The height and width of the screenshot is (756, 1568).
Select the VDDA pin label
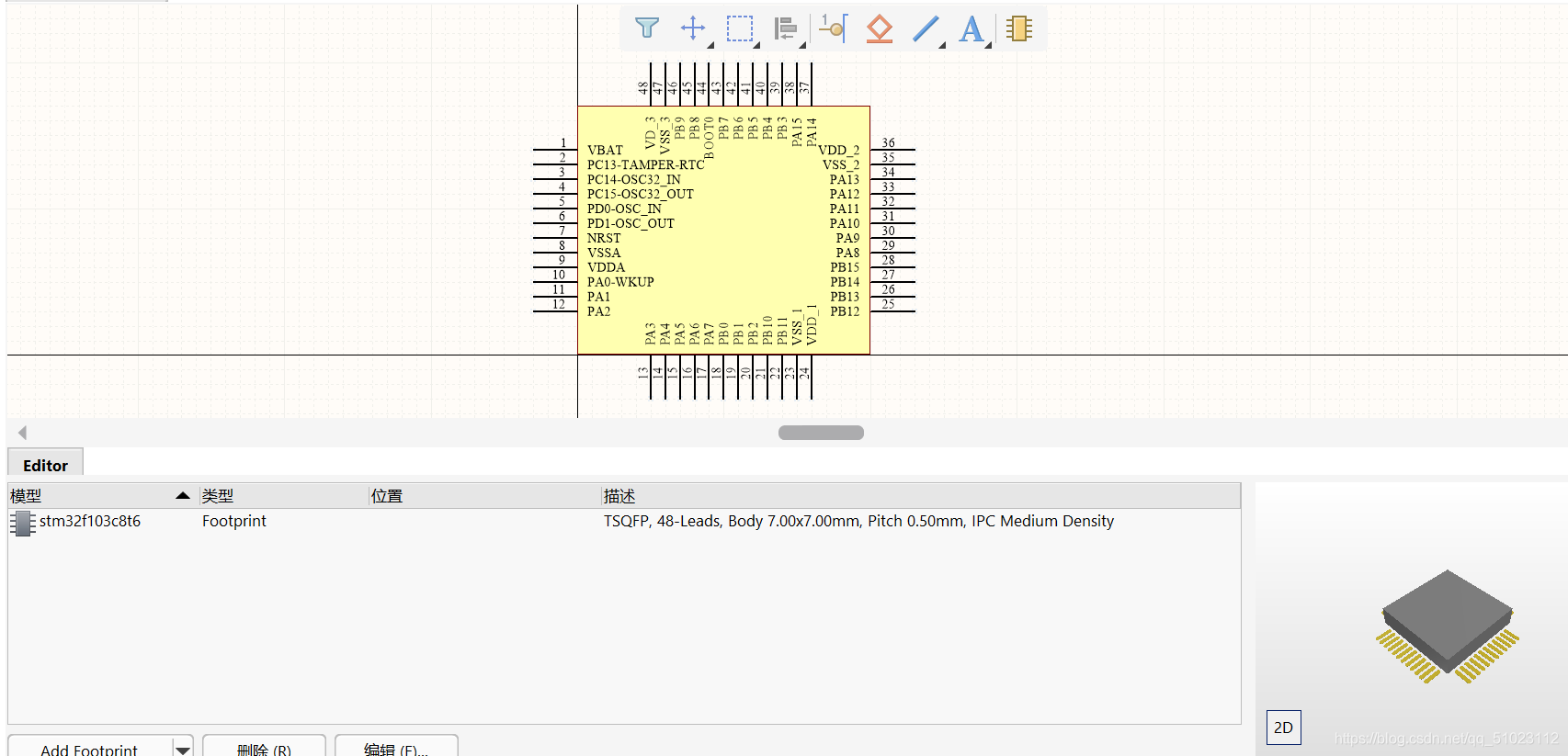tap(606, 267)
